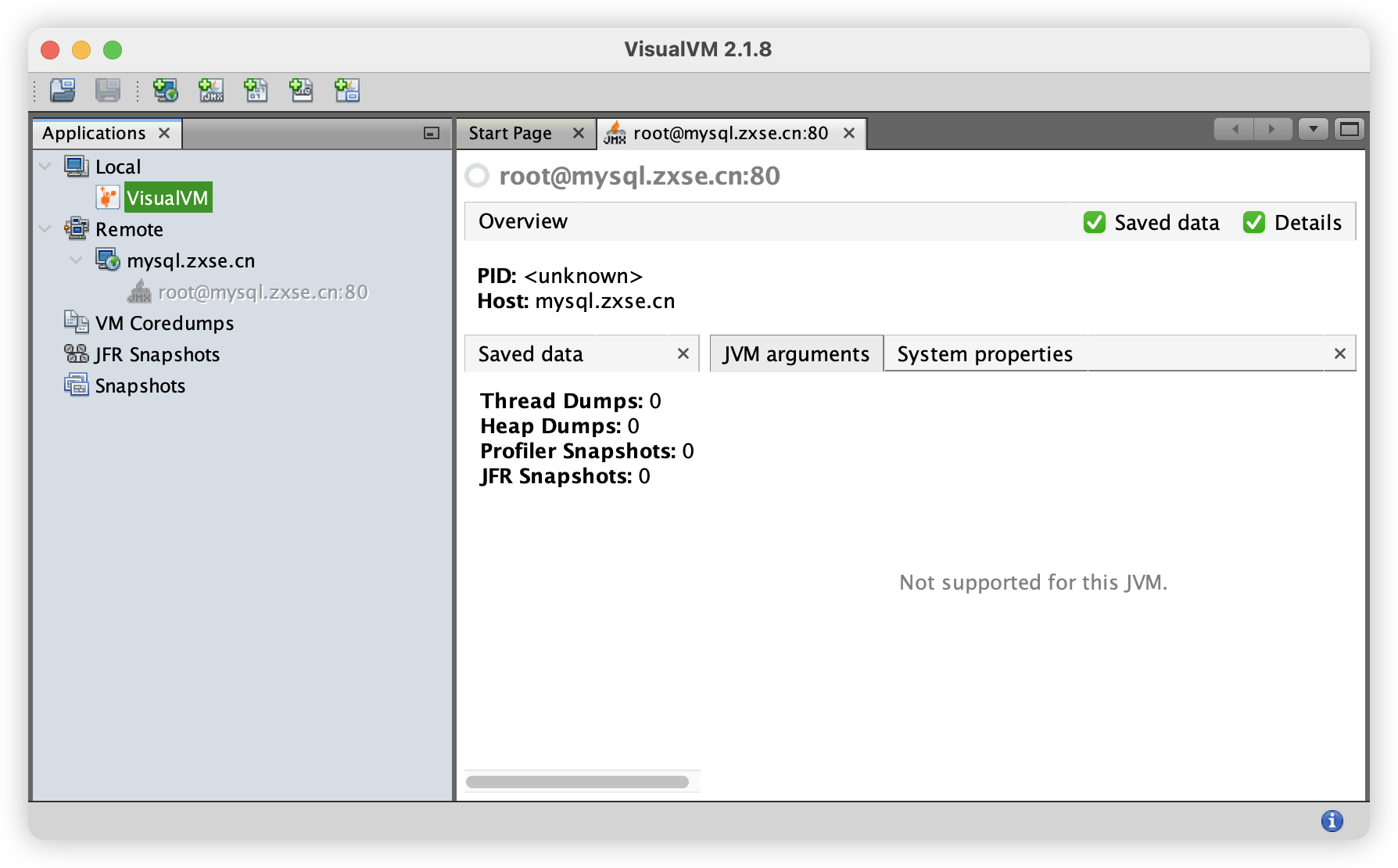Close the details section with JVM arguments
Image resolution: width=1398 pixels, height=868 pixels.
click(1340, 354)
